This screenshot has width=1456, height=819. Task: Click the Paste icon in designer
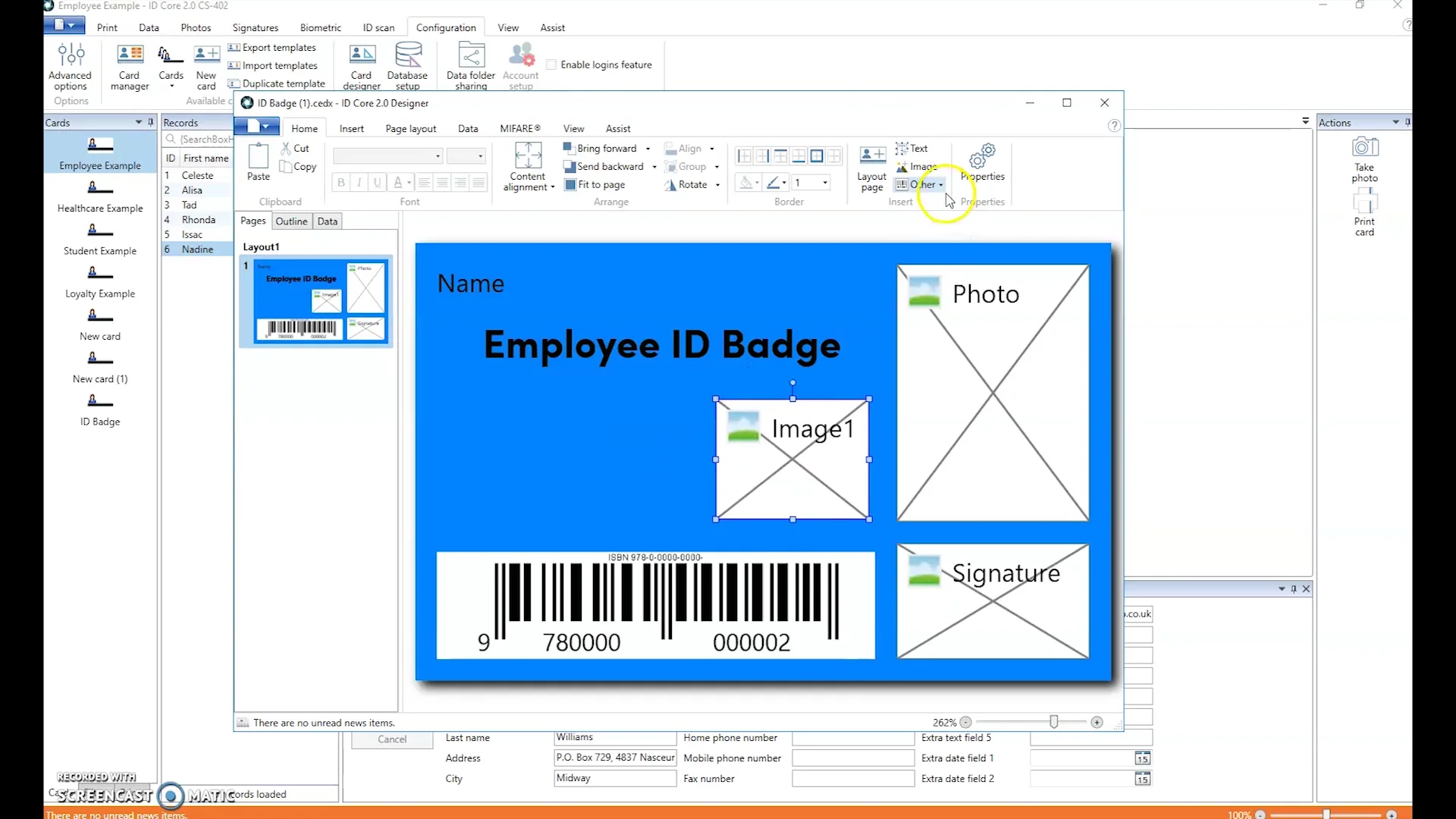pyautogui.click(x=259, y=162)
